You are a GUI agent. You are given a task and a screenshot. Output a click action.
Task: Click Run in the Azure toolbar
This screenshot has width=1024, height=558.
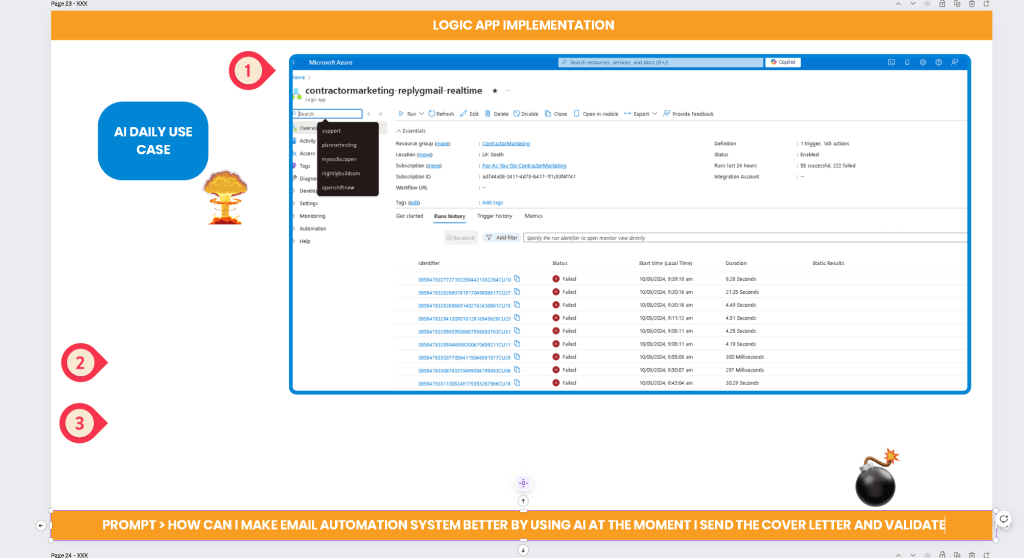(x=408, y=114)
